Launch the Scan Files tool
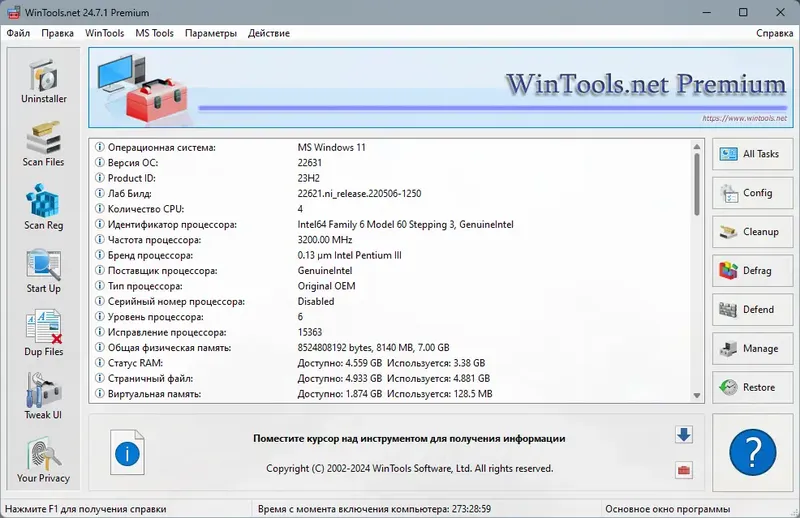 click(43, 144)
